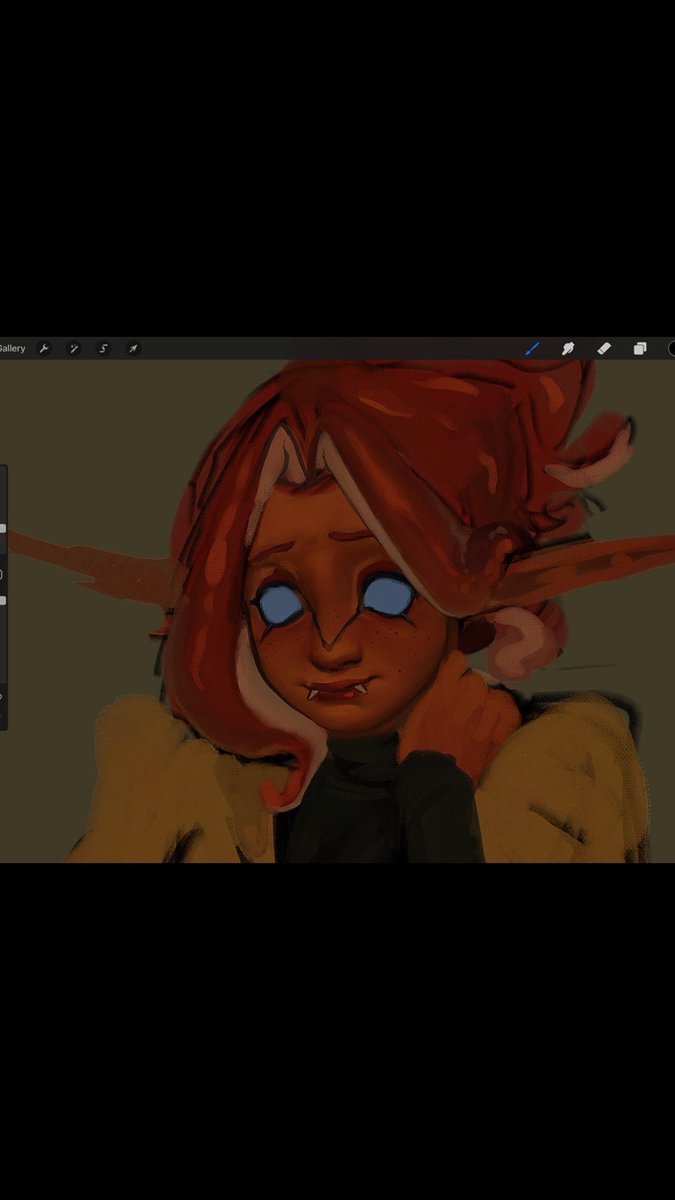Select the Brush paint tool
Image resolution: width=675 pixels, height=1200 pixels.
tap(533, 349)
